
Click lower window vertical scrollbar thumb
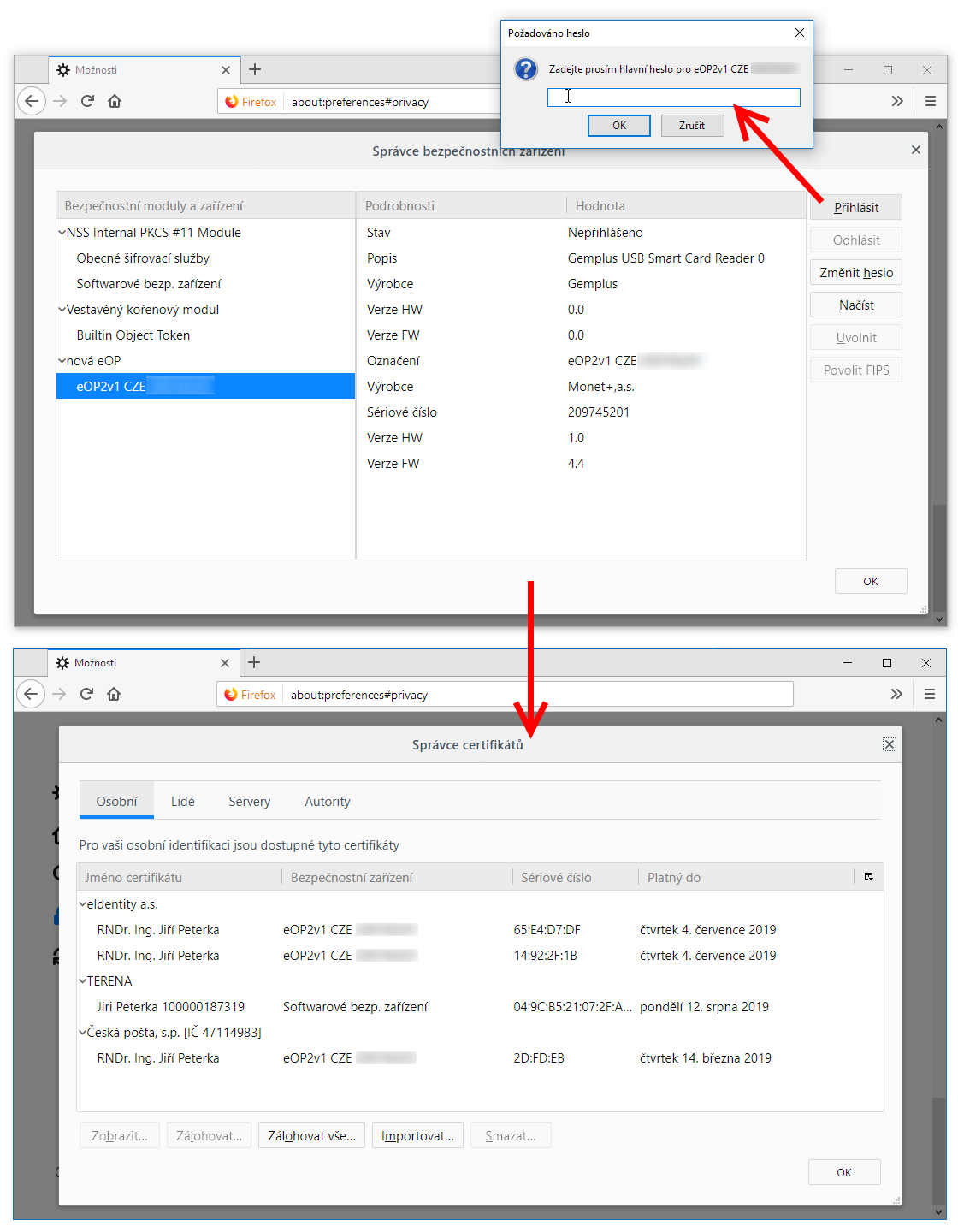pyautogui.click(x=939, y=1149)
